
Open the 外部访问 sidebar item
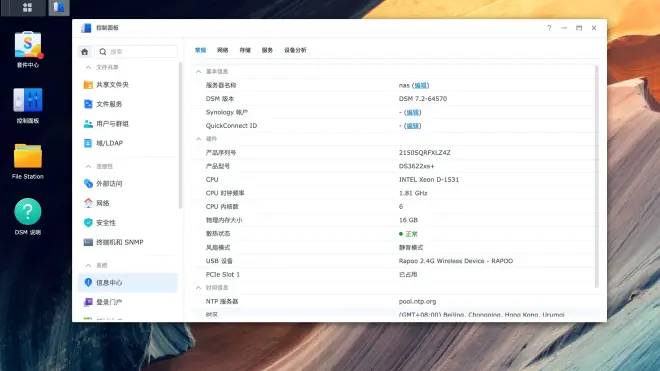(128, 184)
